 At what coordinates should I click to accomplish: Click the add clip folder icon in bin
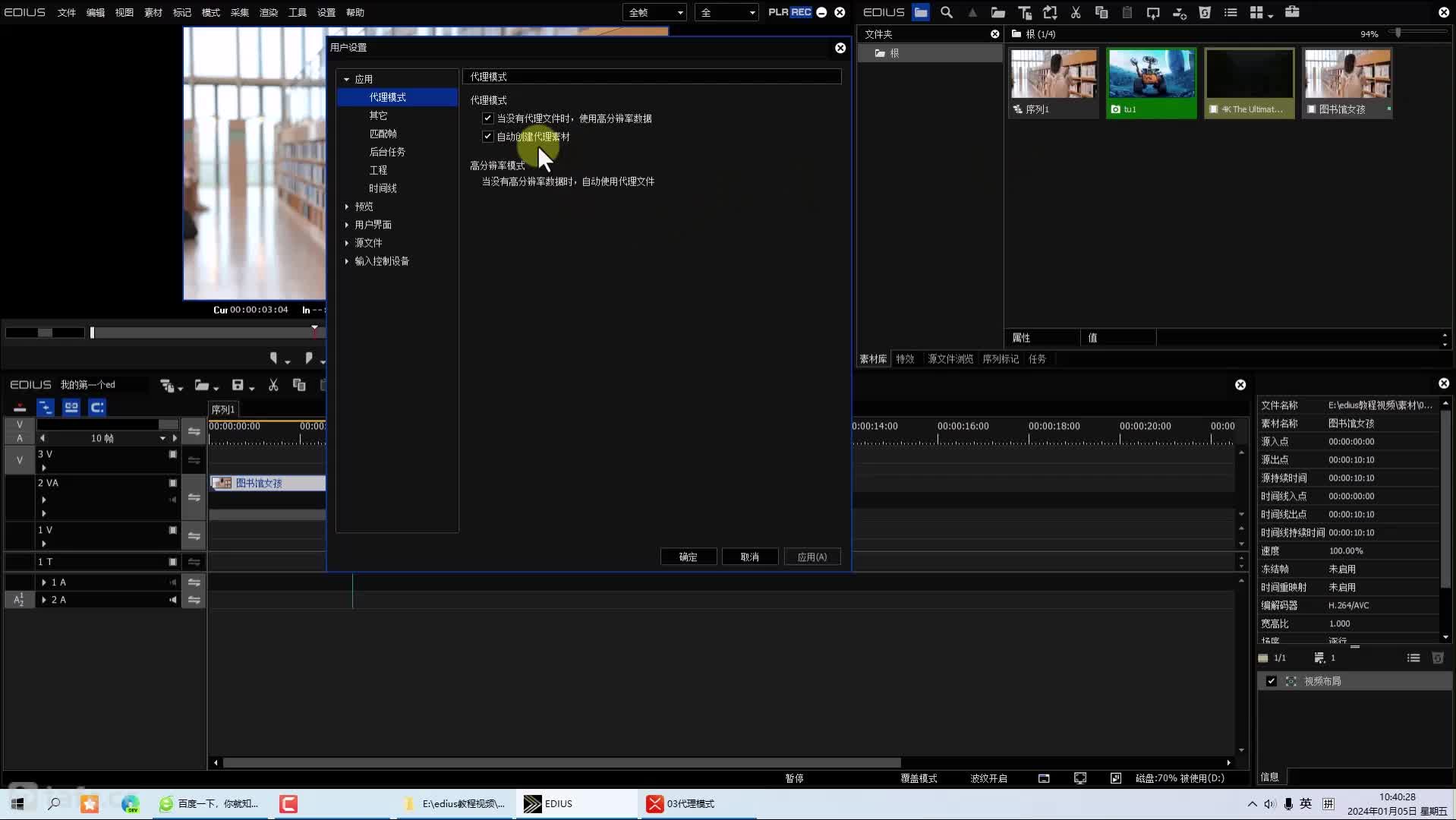pos(998,12)
